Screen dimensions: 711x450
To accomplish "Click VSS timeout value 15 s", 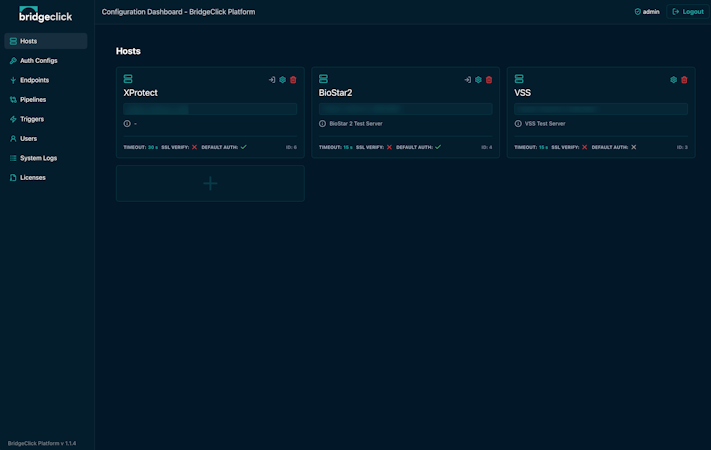I will [543, 147].
